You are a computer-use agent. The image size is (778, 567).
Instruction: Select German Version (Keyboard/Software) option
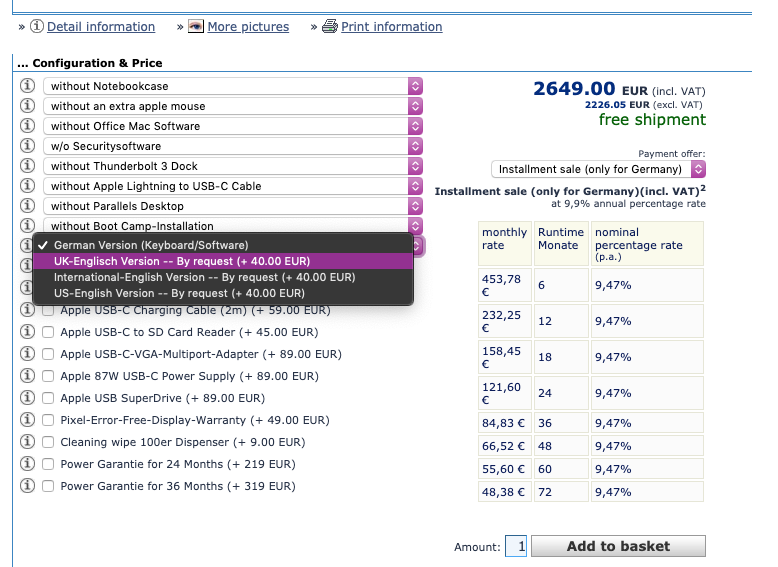[223, 245]
